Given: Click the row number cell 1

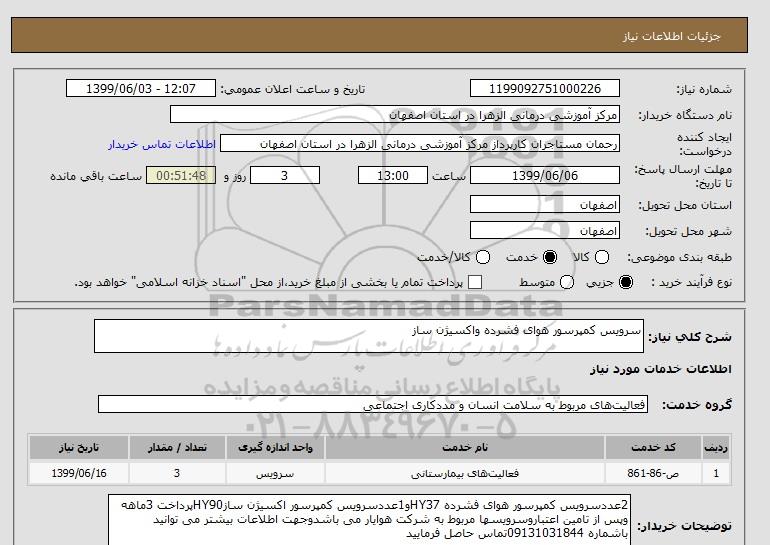Looking at the screenshot, I should click(x=716, y=473).
